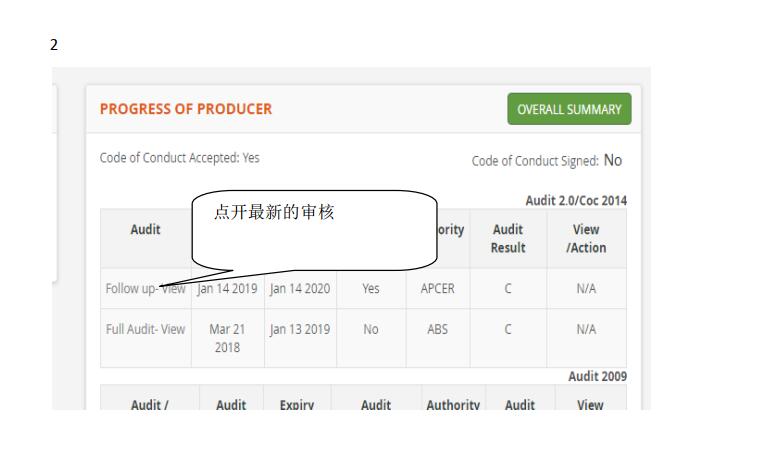Click the OVERALL SUMMARY button

tap(569, 109)
